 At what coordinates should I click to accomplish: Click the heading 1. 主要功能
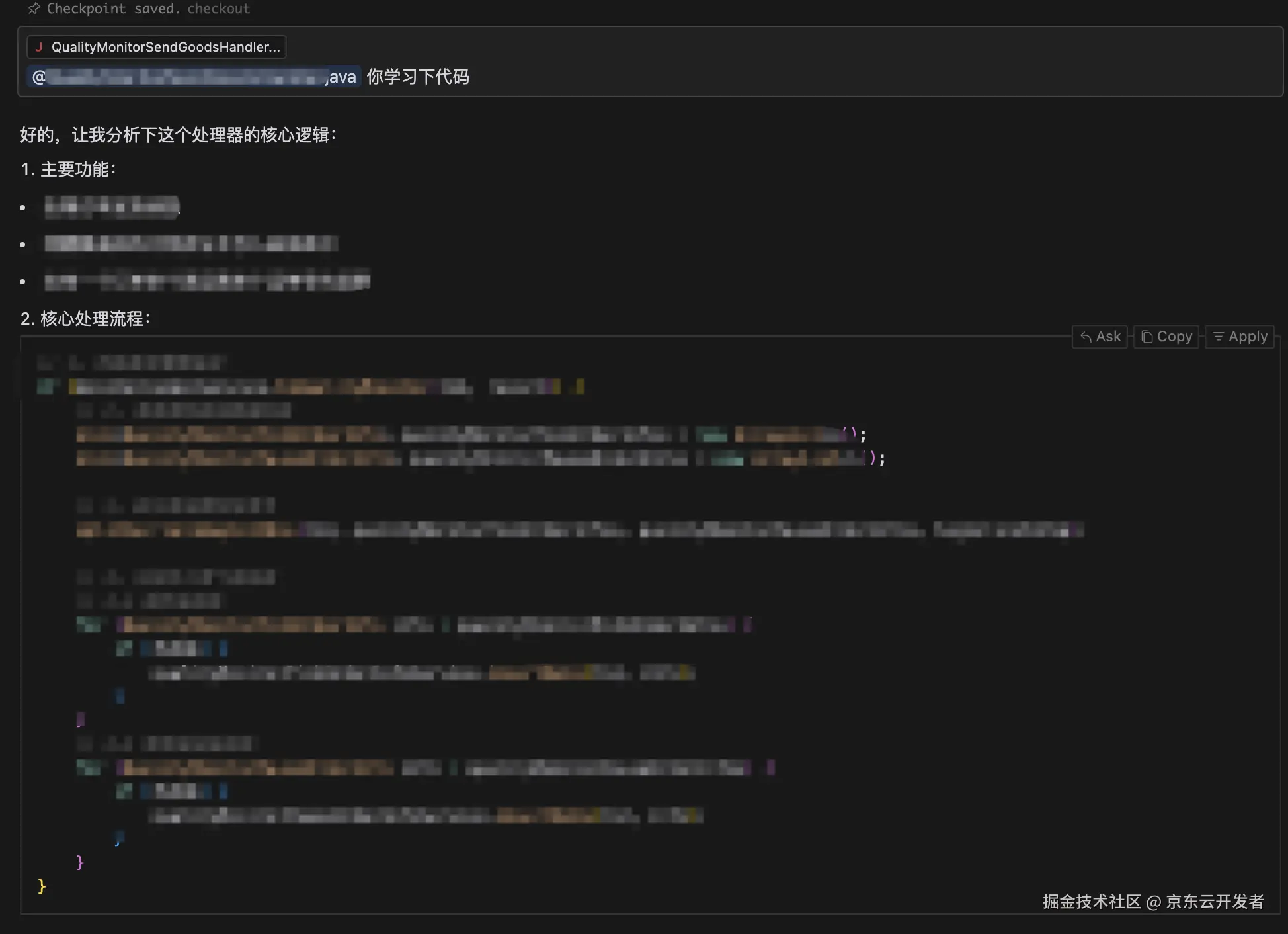[x=68, y=169]
